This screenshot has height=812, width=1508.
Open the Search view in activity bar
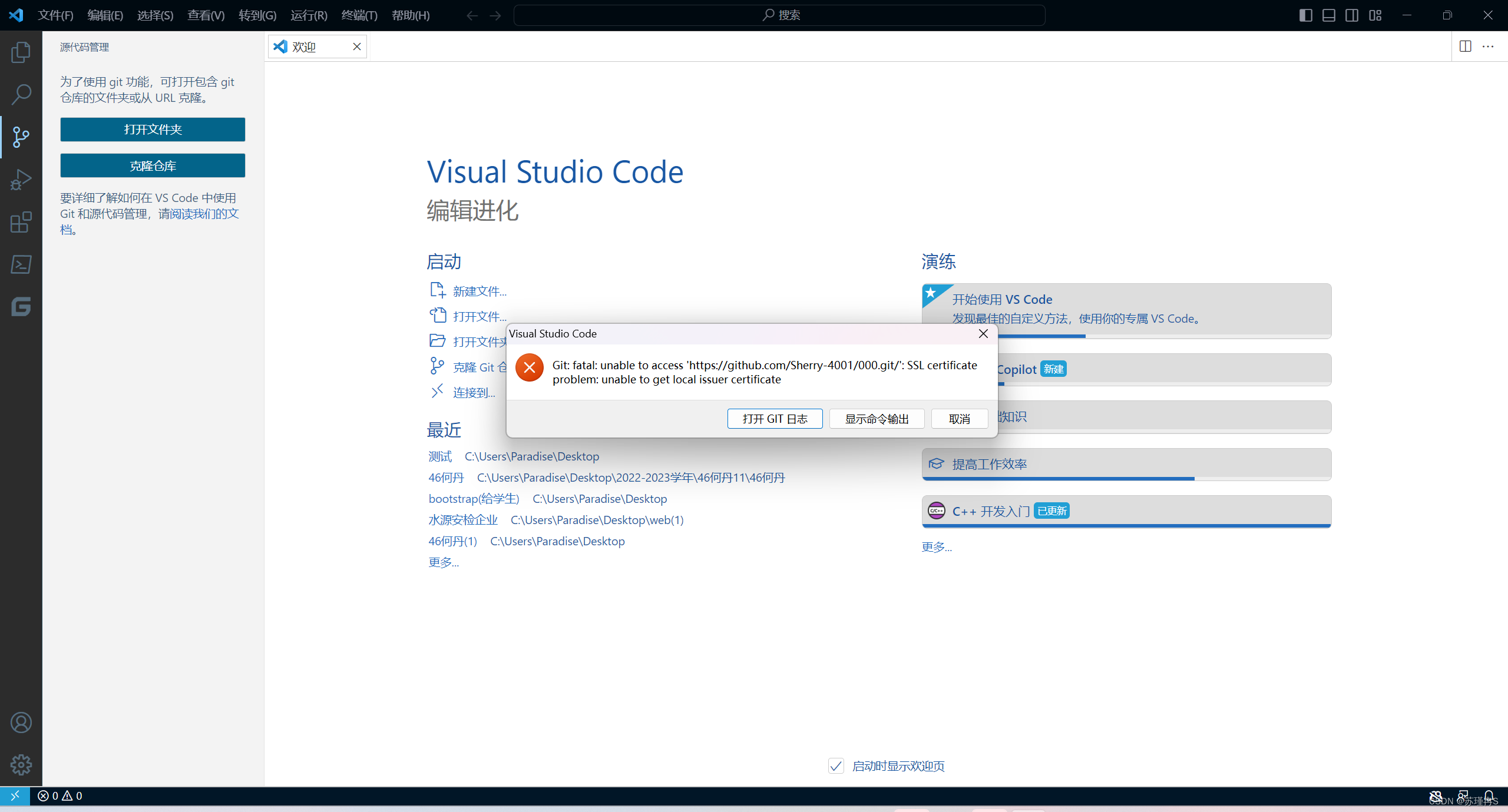point(21,95)
